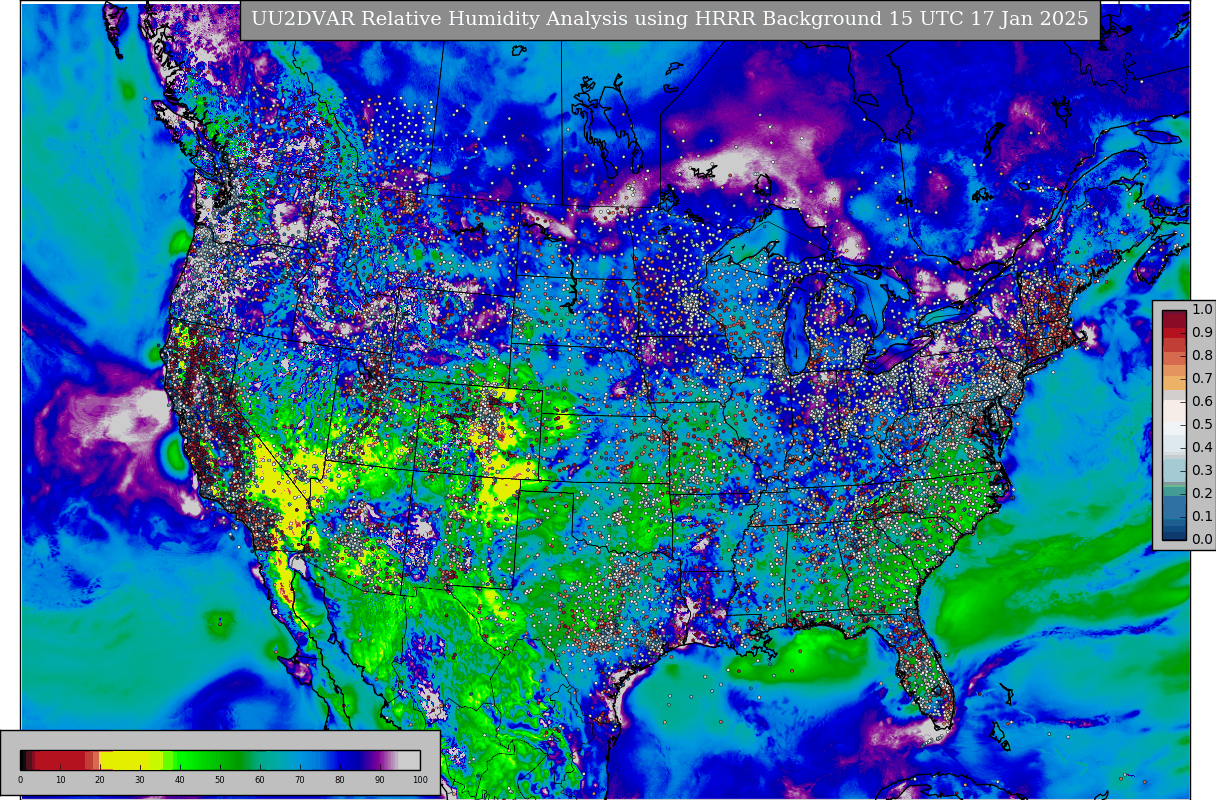The height and width of the screenshot is (800, 1216).
Task: Pick the orange band of the right colorbar
Action: [1174, 378]
